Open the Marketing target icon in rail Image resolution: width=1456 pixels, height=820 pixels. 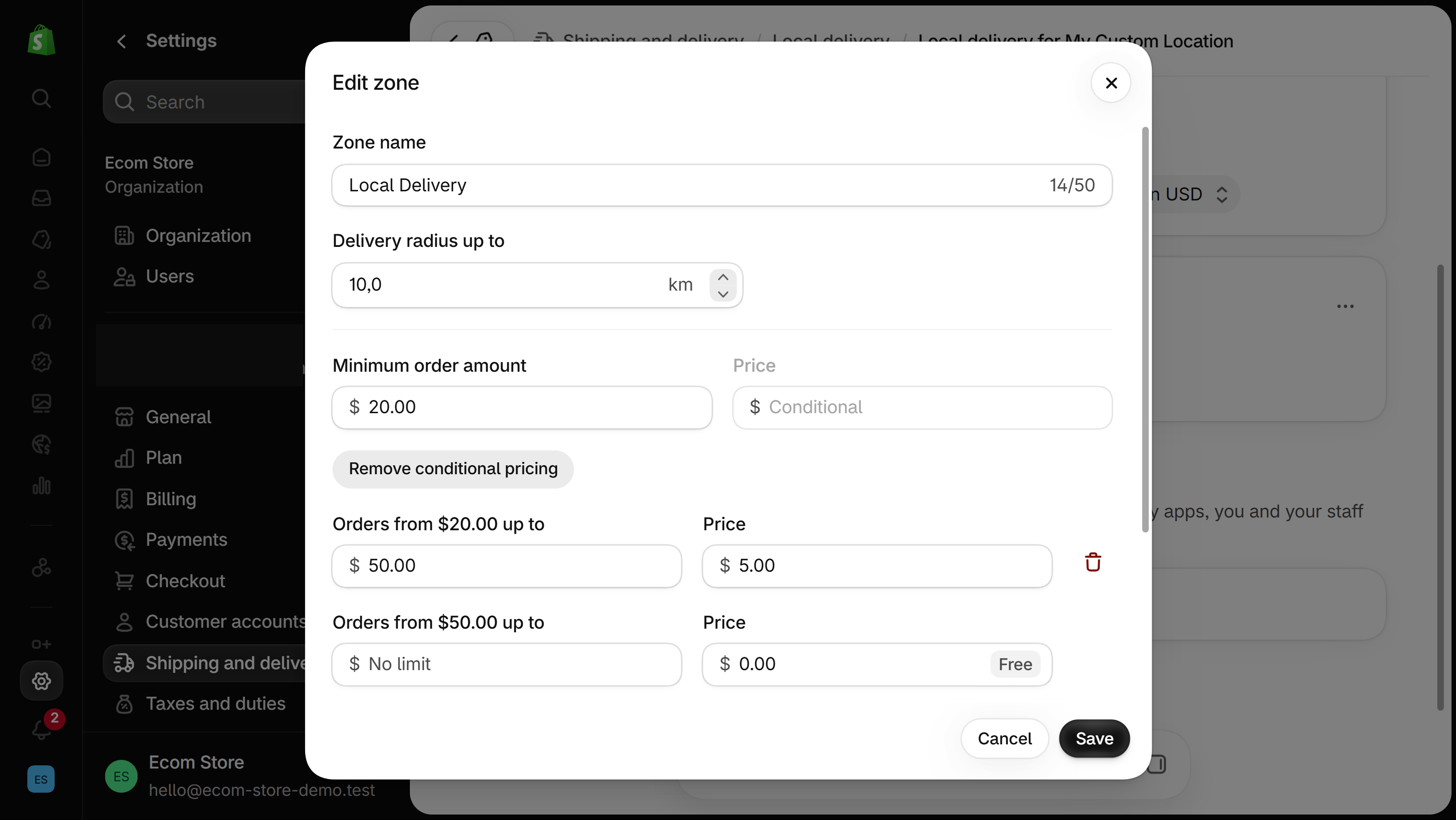[41, 321]
